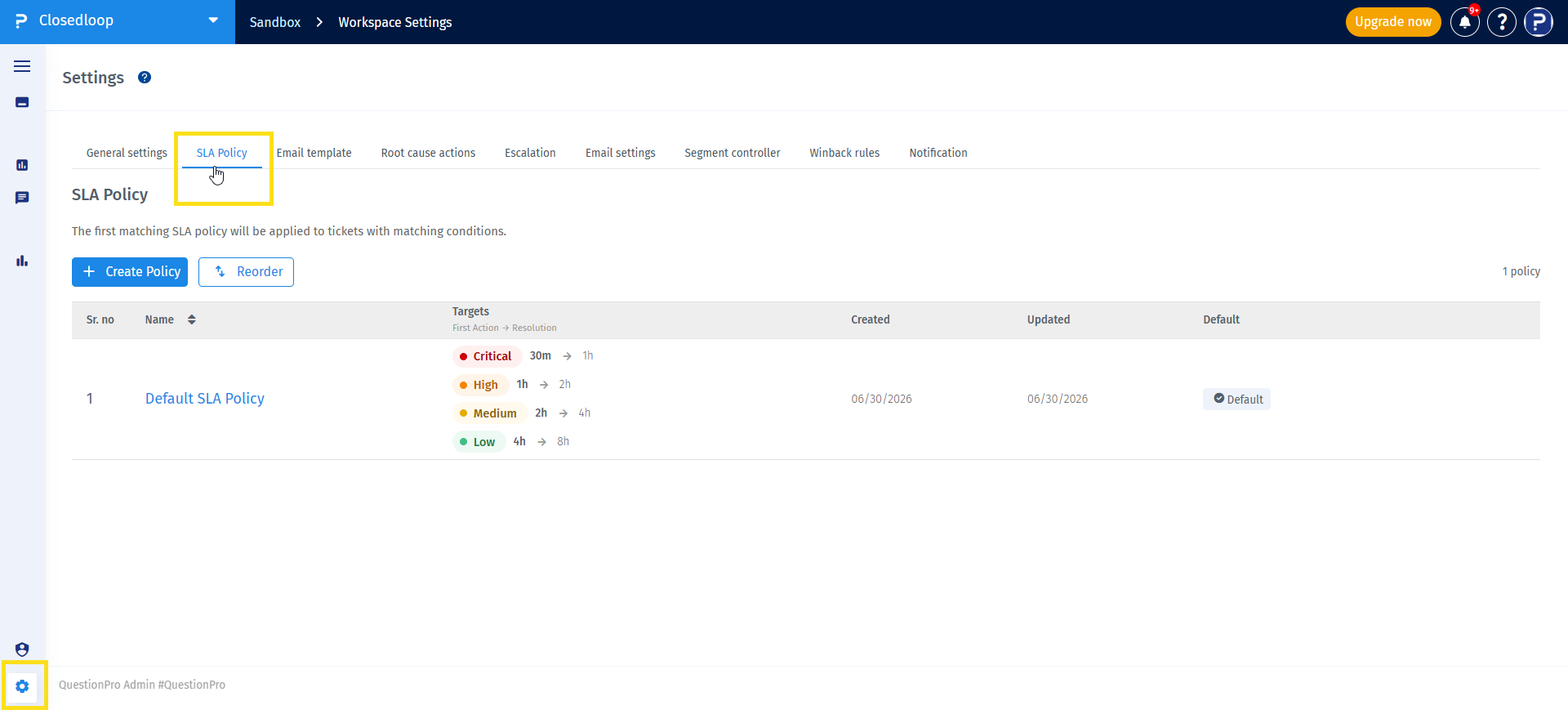Viewport: 1568px width, 710px height.
Task: Switch to the Email settings tab
Action: pos(621,153)
